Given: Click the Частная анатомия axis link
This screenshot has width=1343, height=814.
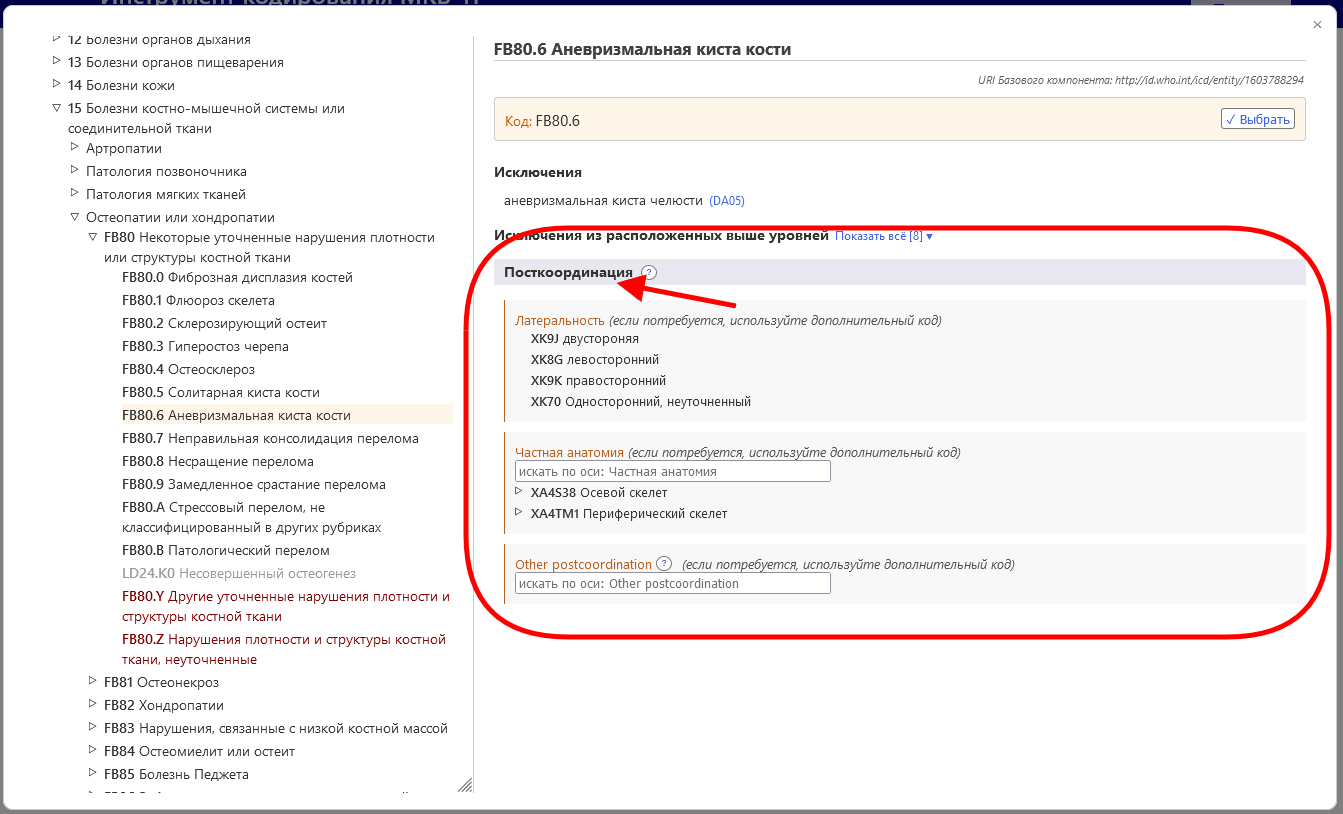Looking at the screenshot, I should click(x=569, y=452).
